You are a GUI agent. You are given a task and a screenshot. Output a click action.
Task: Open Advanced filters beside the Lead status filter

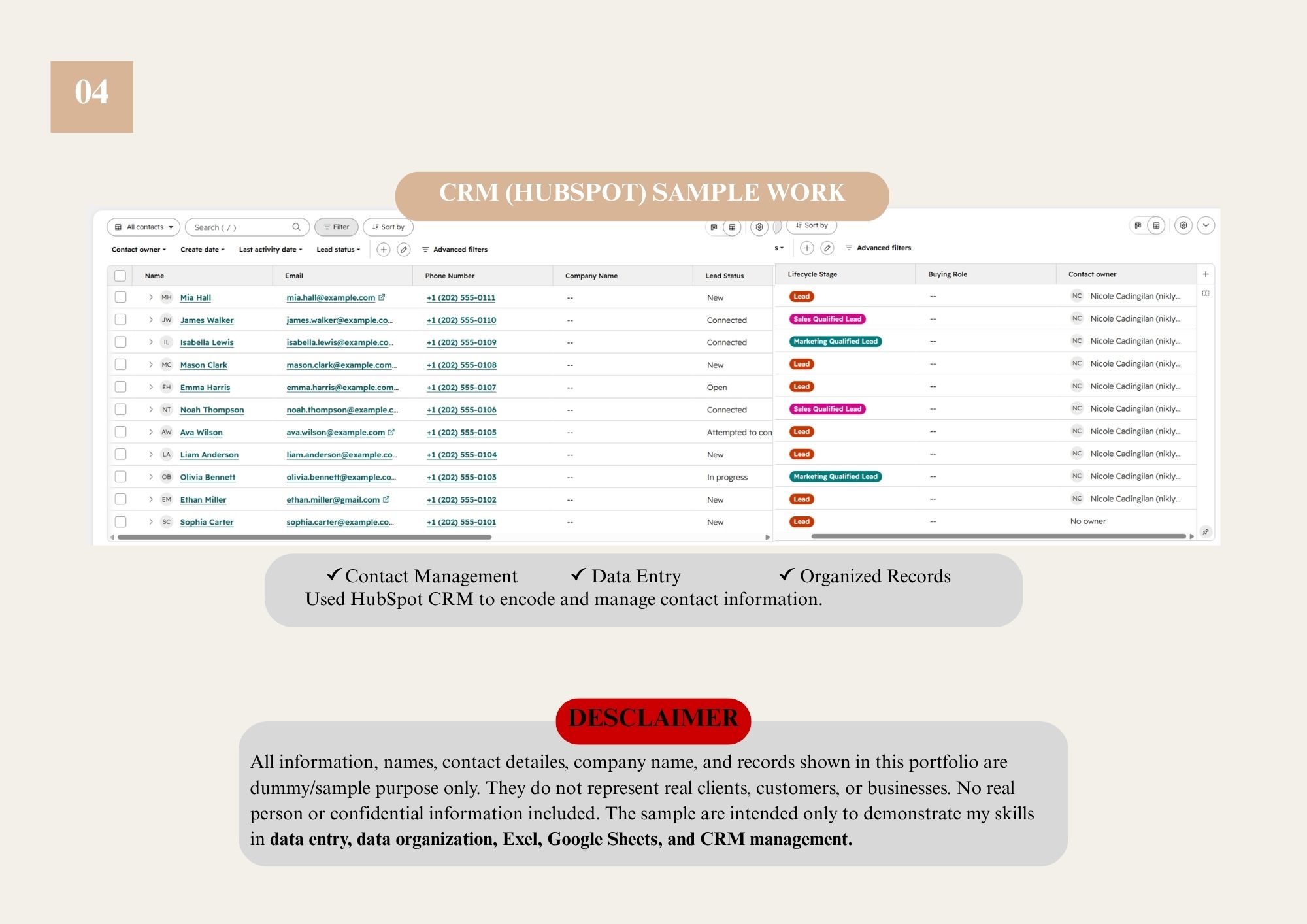[455, 250]
